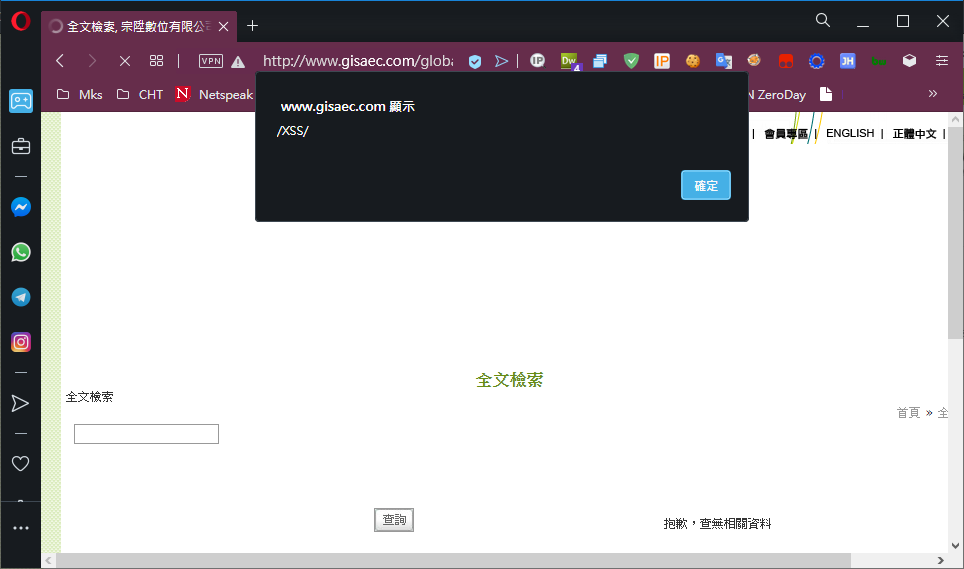Open Facebook Messenger in sidebar
Screen dimensions: 964x569
point(21,207)
